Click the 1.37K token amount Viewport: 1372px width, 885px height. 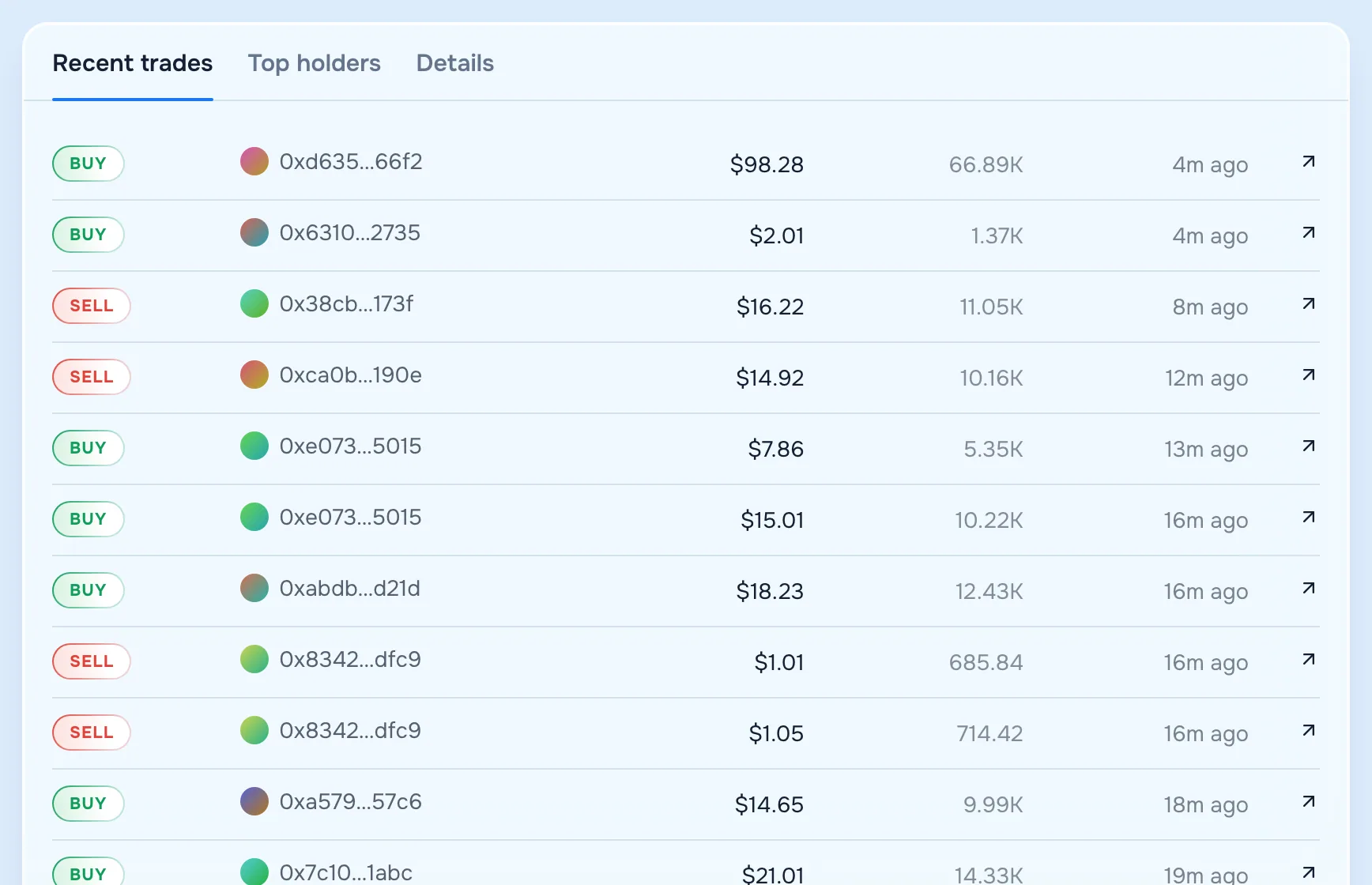[x=997, y=235]
